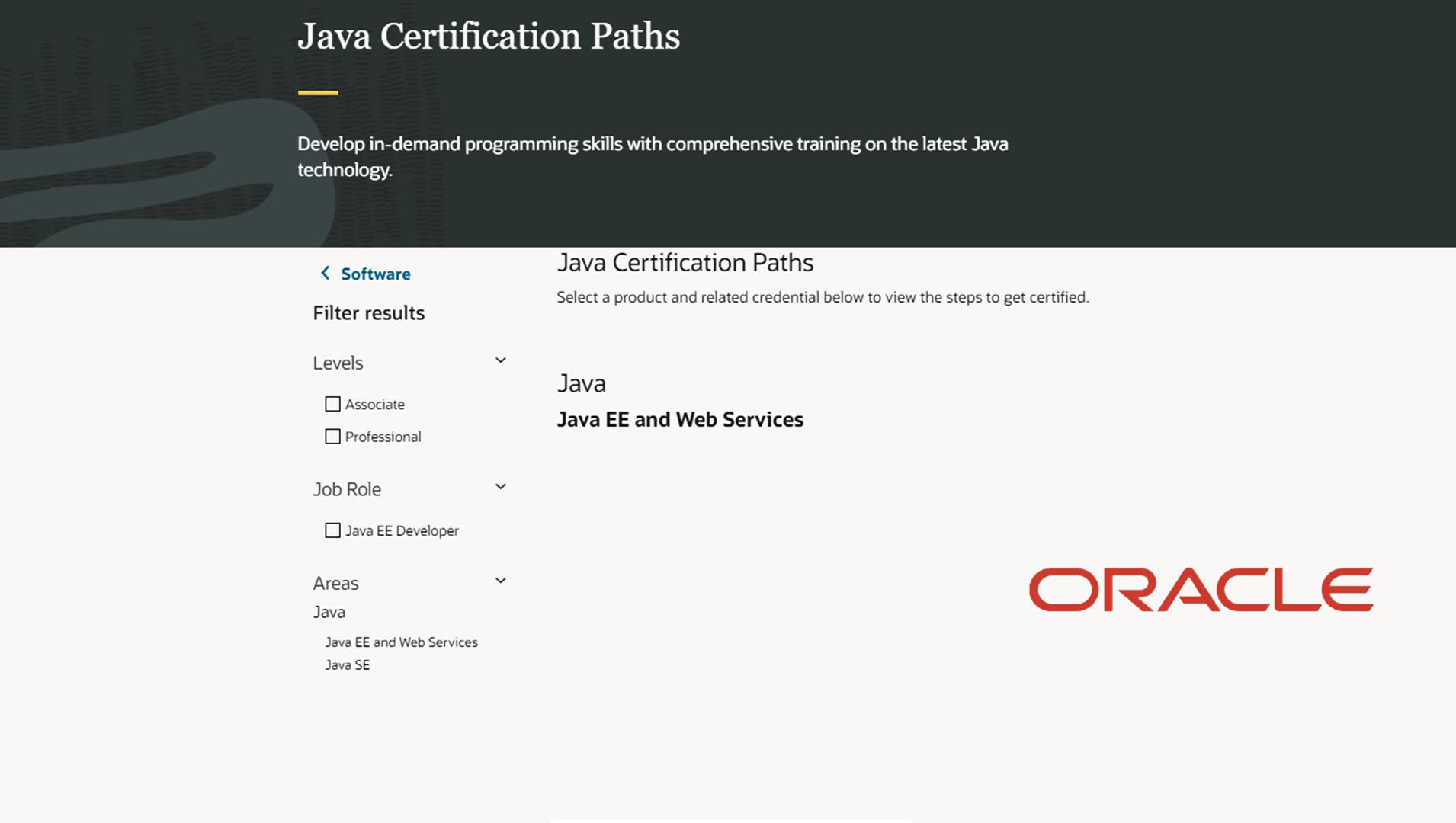The width and height of the screenshot is (1456, 823).
Task: Open the Software category link
Action: pyautogui.click(x=376, y=274)
